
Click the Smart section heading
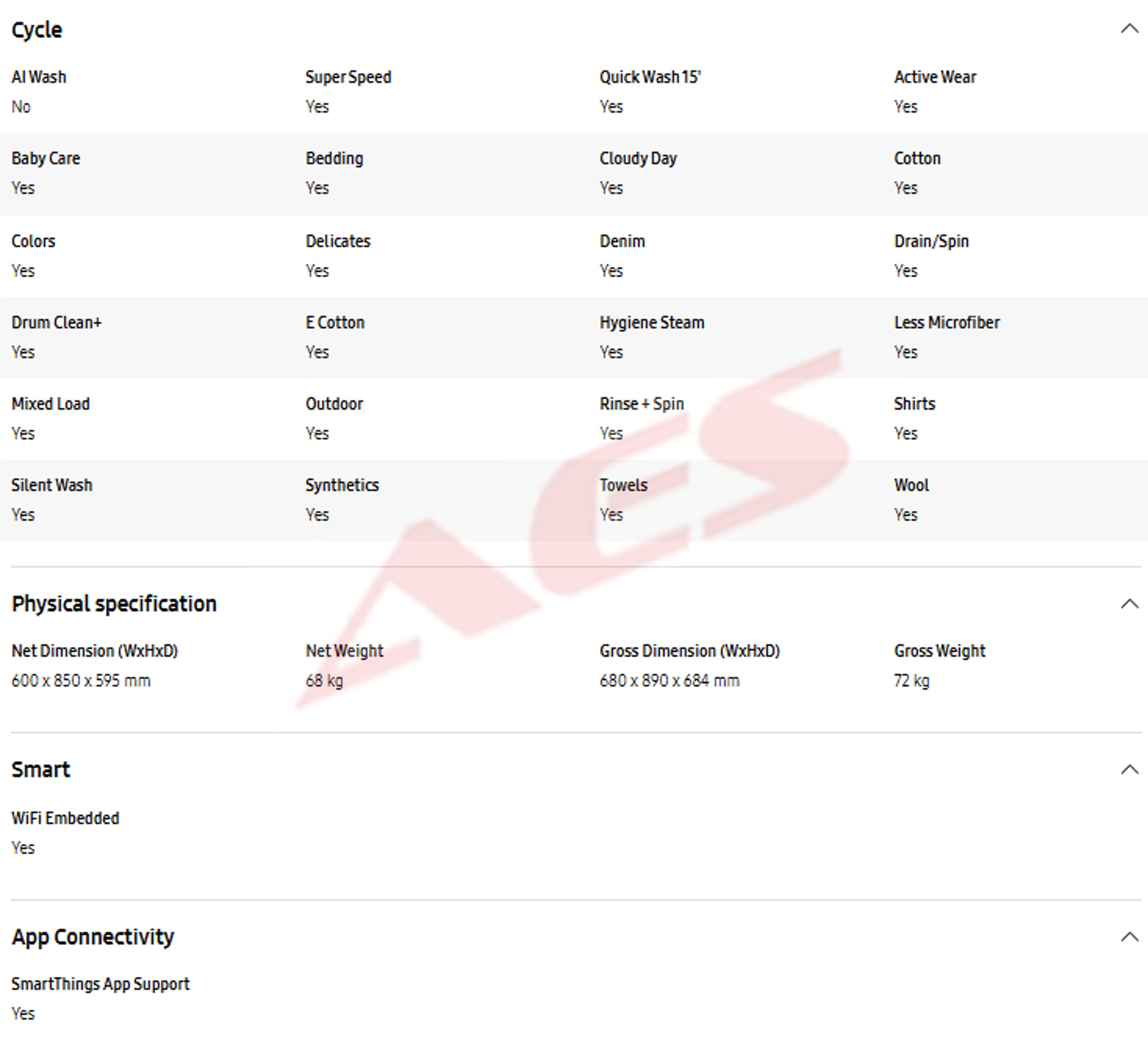[x=41, y=770]
